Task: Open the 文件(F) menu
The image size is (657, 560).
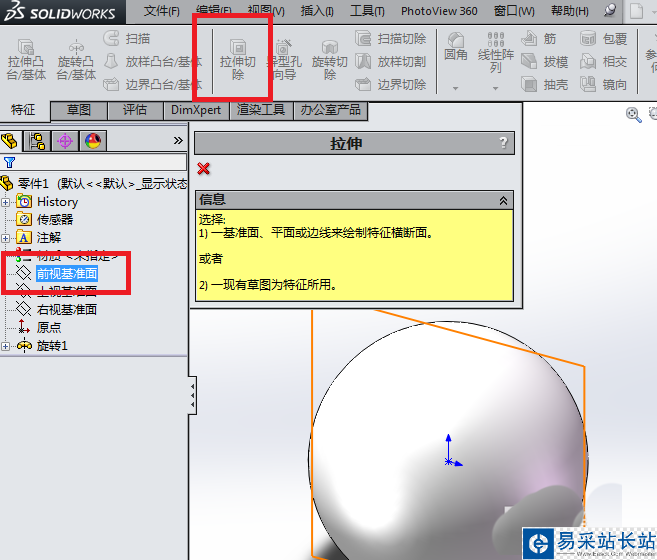Action: click(x=162, y=11)
